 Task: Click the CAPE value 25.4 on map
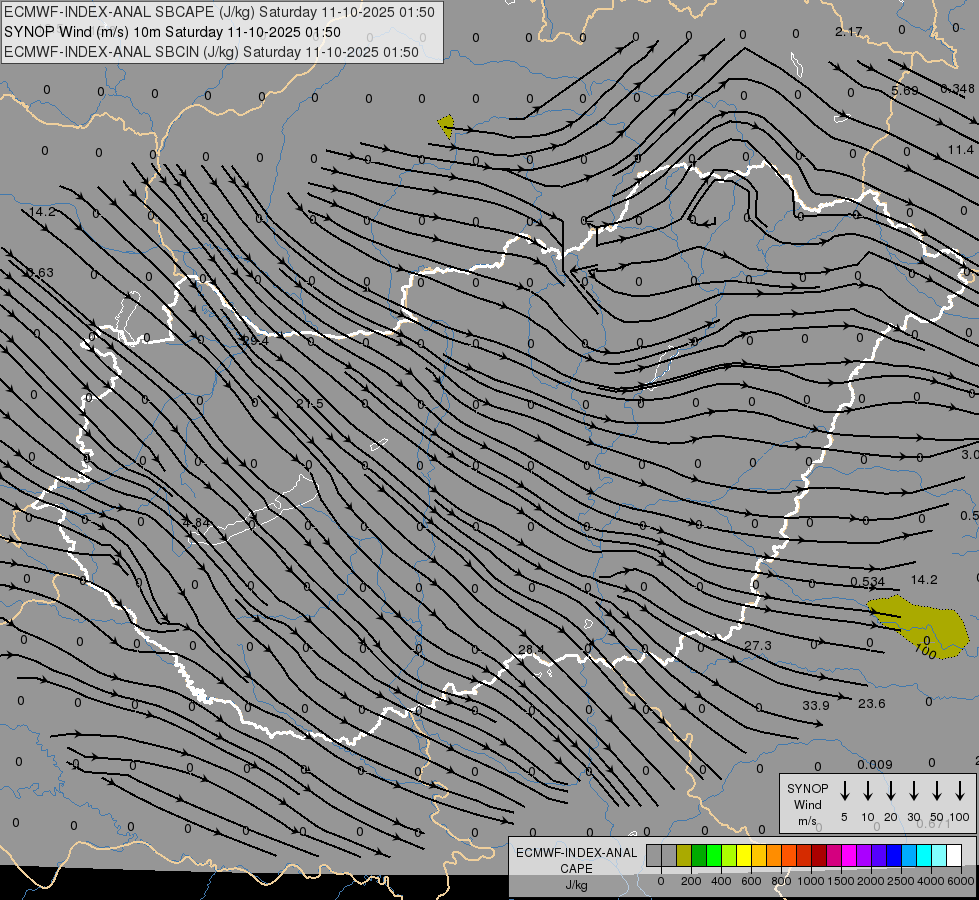click(x=255, y=340)
